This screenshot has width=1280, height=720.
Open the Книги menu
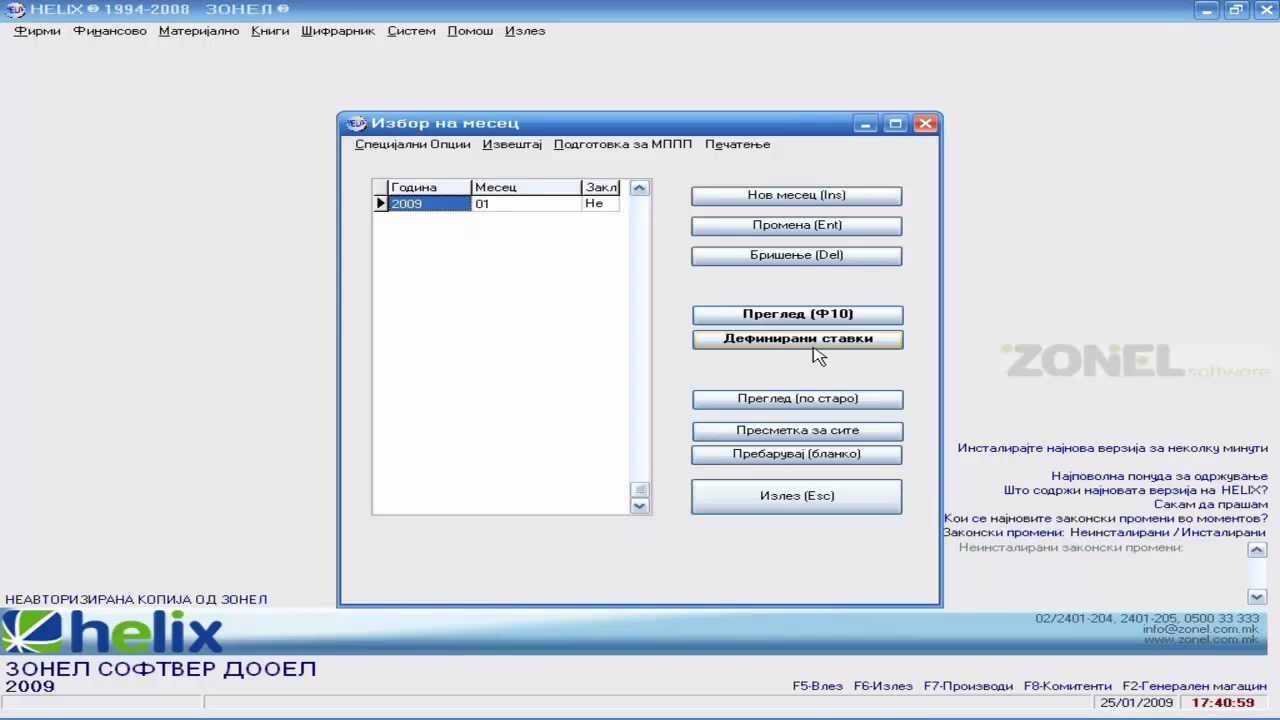(270, 31)
